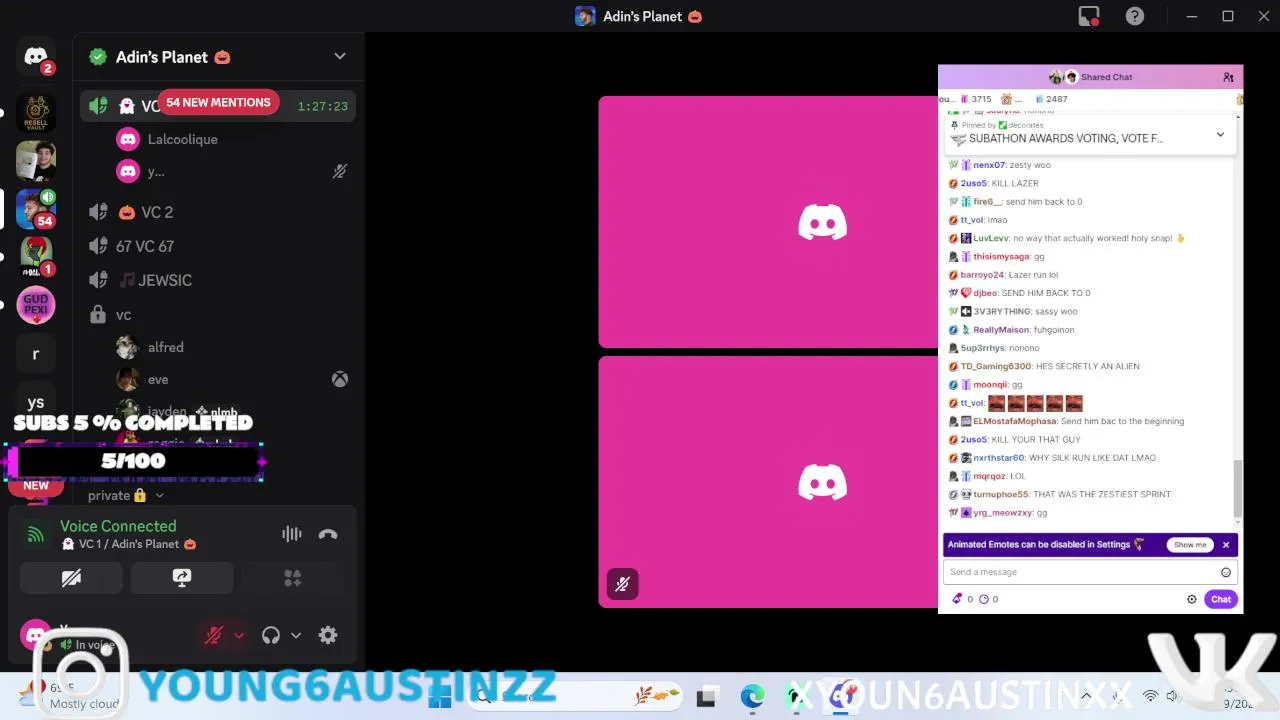Screen dimensions: 1280x720
Task: Open Discord inbox icon in title bar
Action: click(x=1089, y=16)
